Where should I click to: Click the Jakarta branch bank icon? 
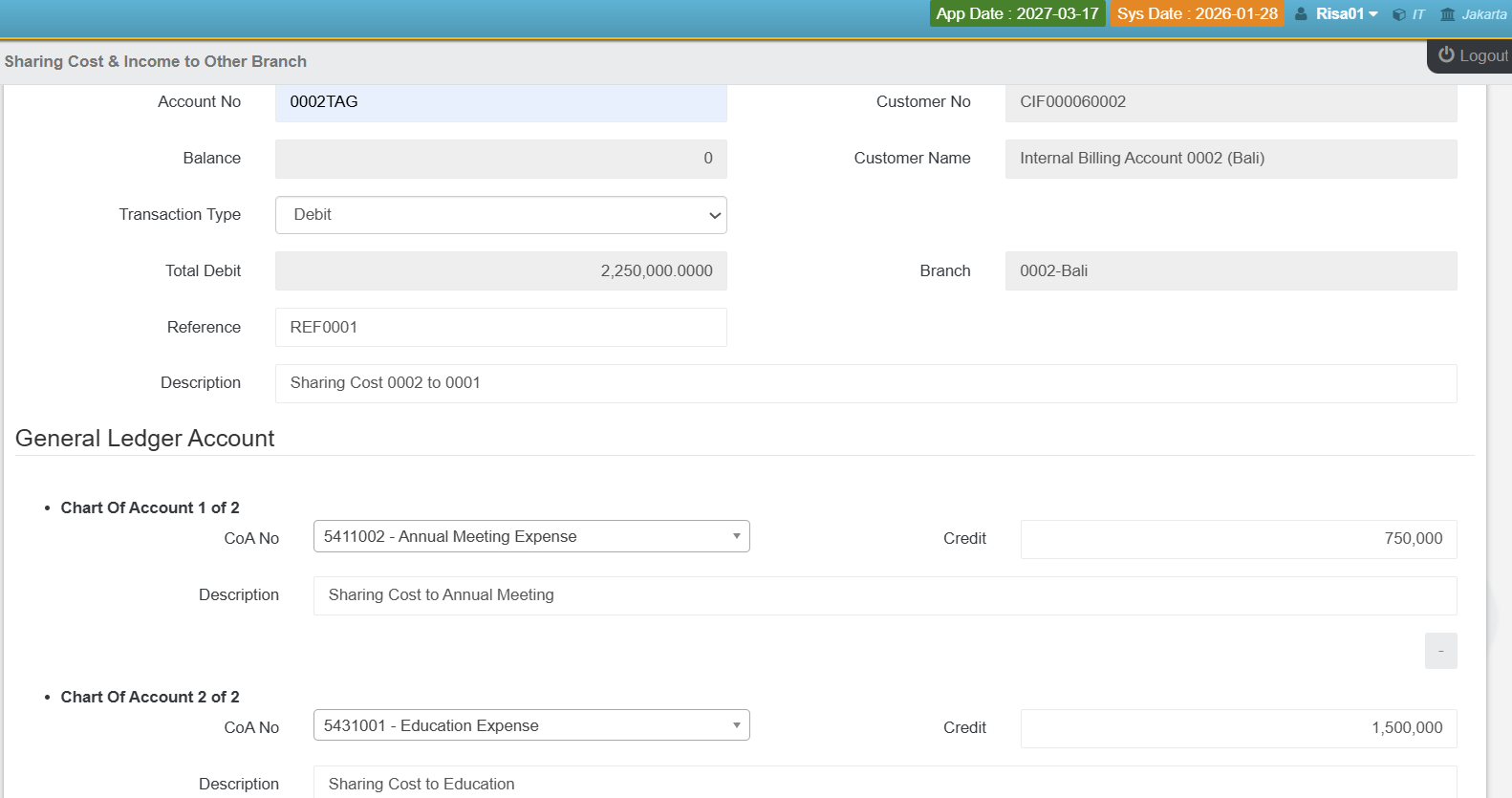click(1448, 14)
